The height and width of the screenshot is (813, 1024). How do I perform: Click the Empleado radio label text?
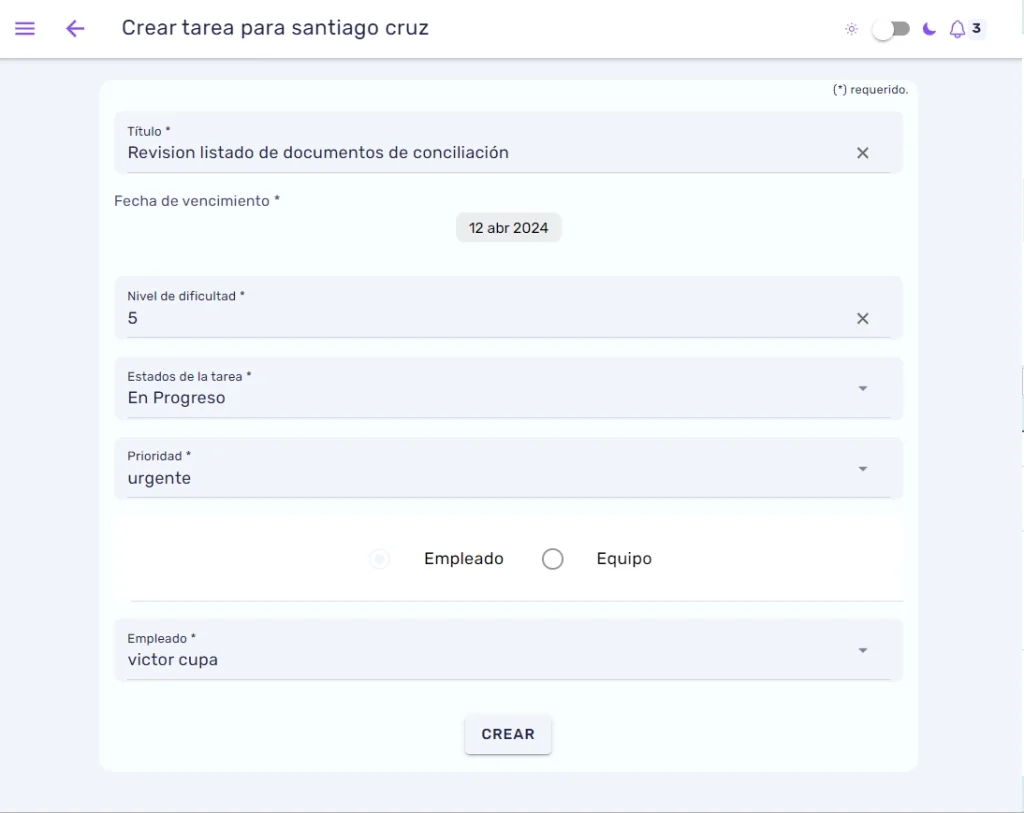click(x=464, y=559)
